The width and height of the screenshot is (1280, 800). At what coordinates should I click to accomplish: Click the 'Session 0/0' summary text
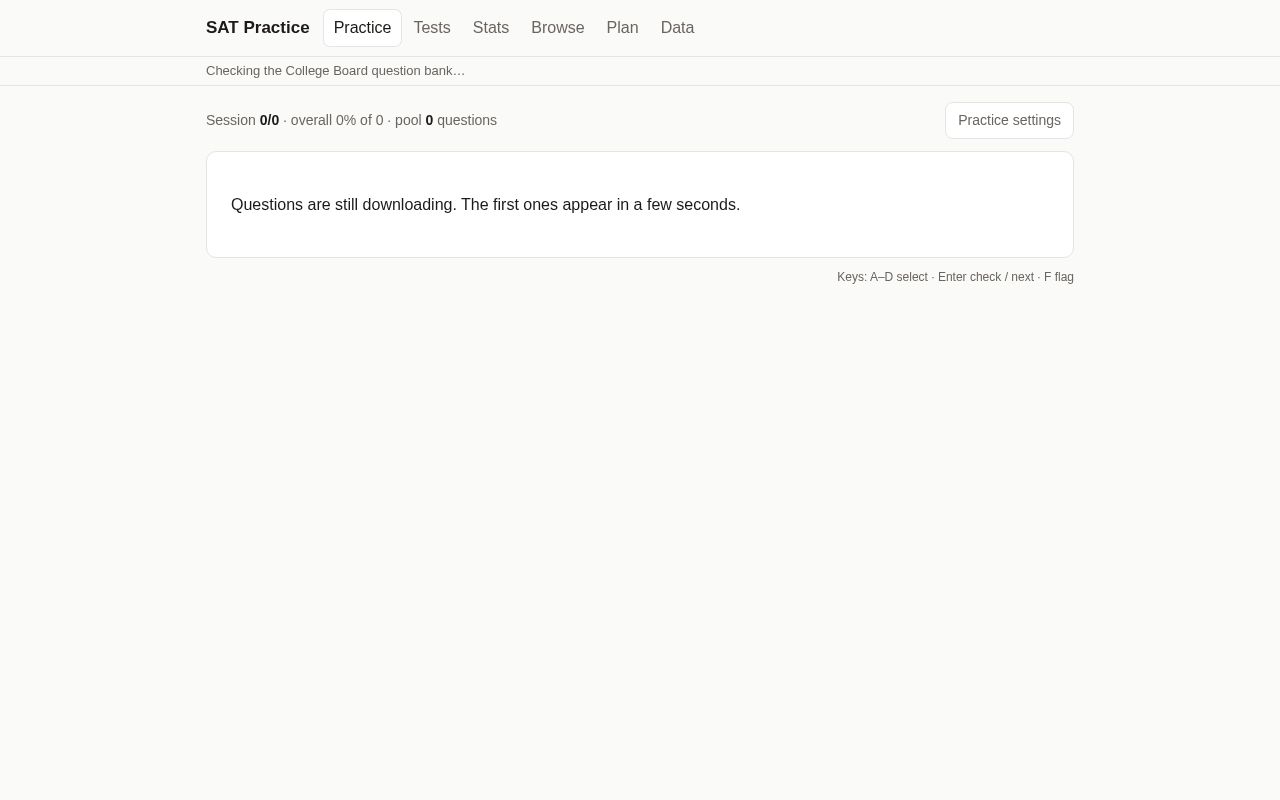(243, 120)
